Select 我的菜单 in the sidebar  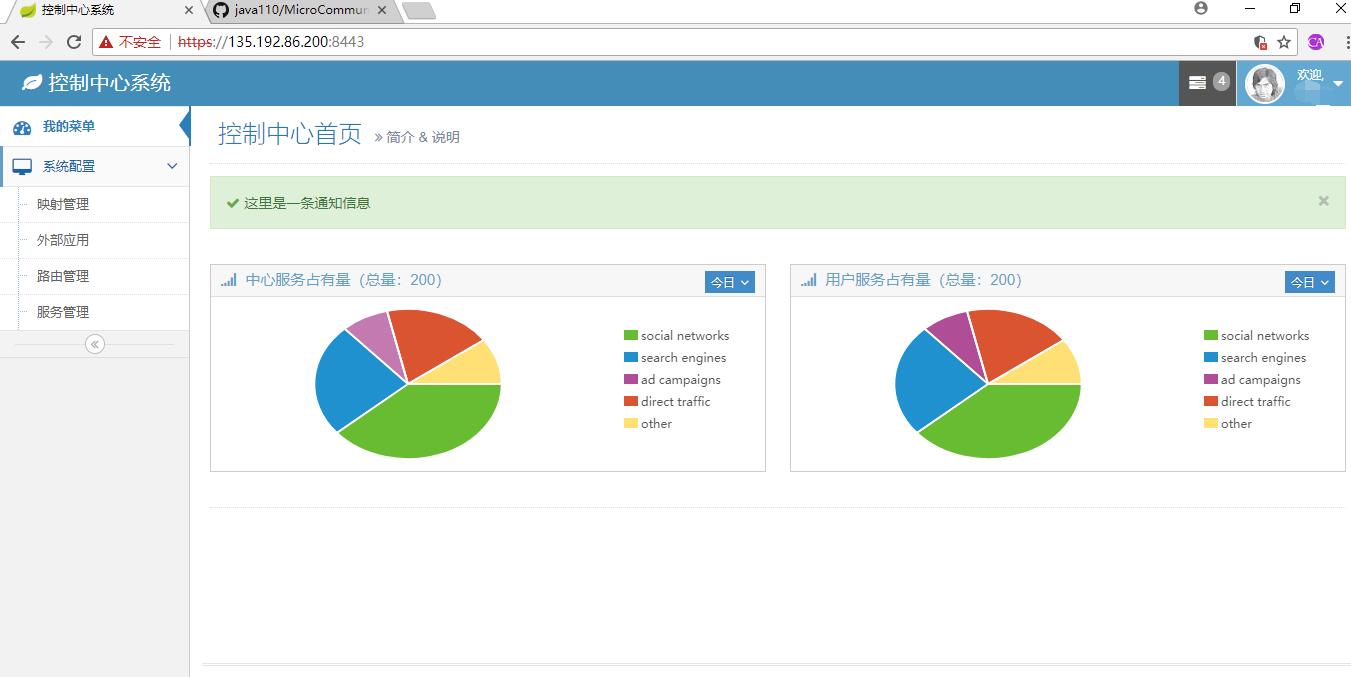click(x=68, y=127)
